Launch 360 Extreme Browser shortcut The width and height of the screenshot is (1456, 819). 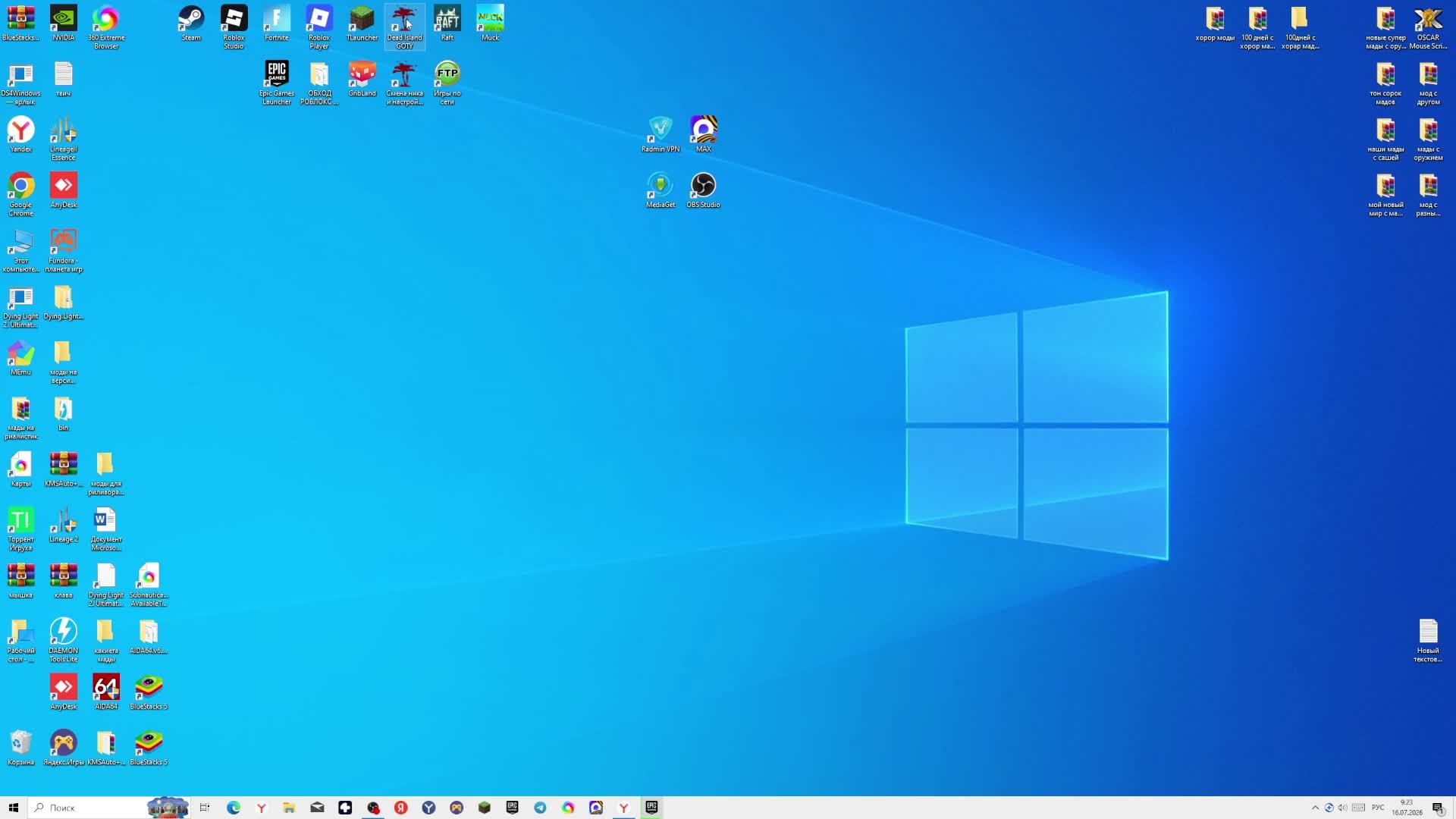[106, 27]
